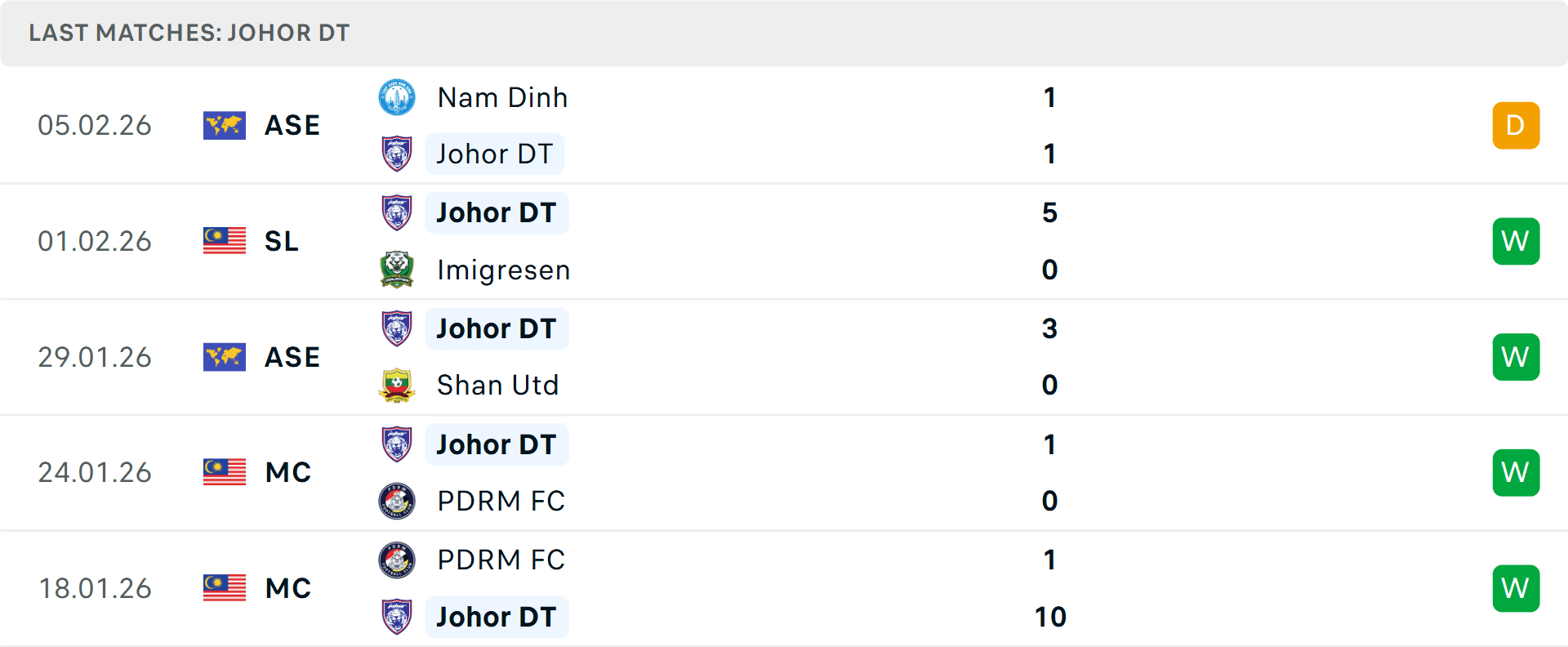Click the score 10 for Johor DT
Viewport: 1568px width, 647px height.
1050,617
